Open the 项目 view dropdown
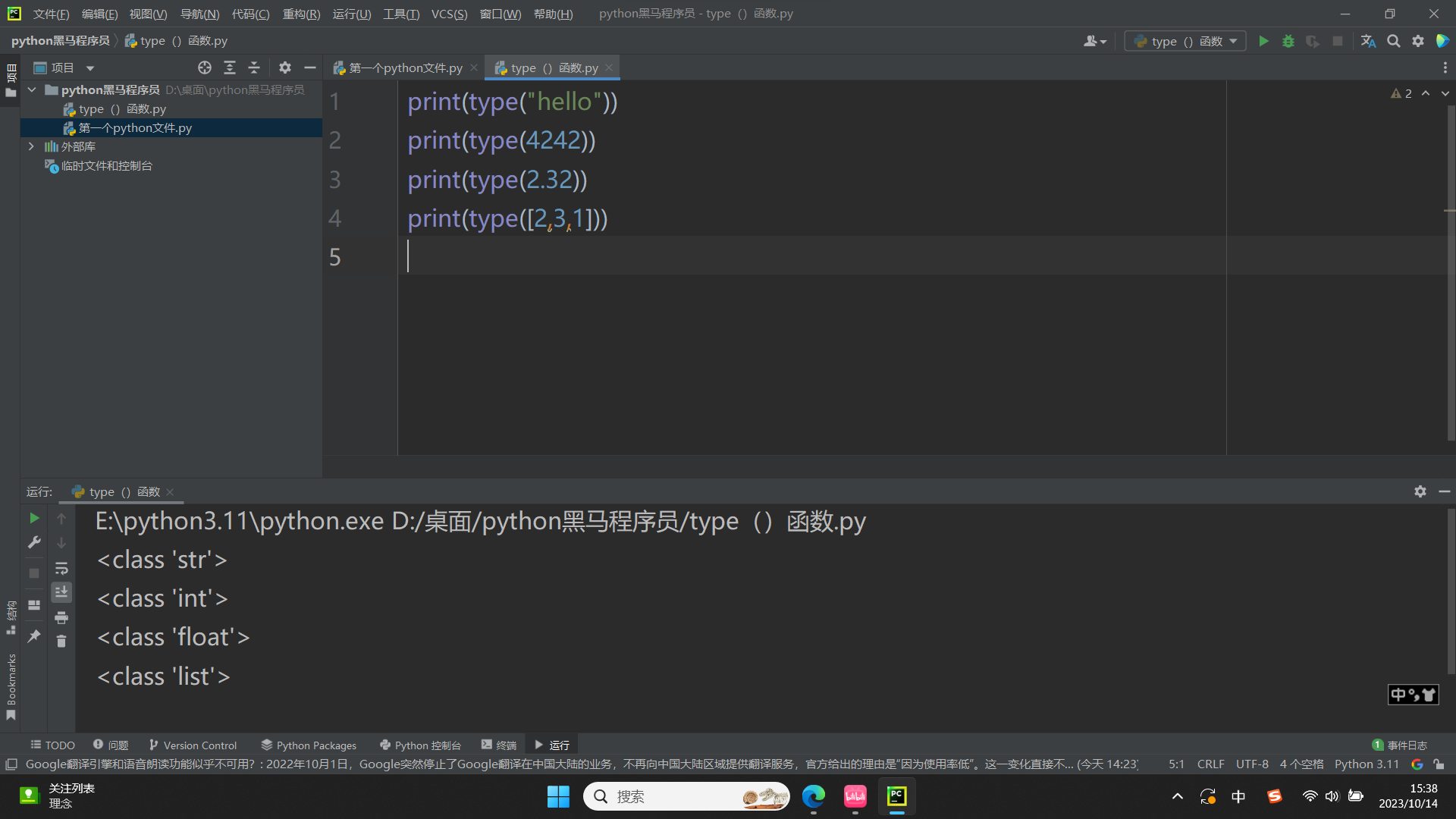This screenshot has height=819, width=1456. [x=89, y=67]
